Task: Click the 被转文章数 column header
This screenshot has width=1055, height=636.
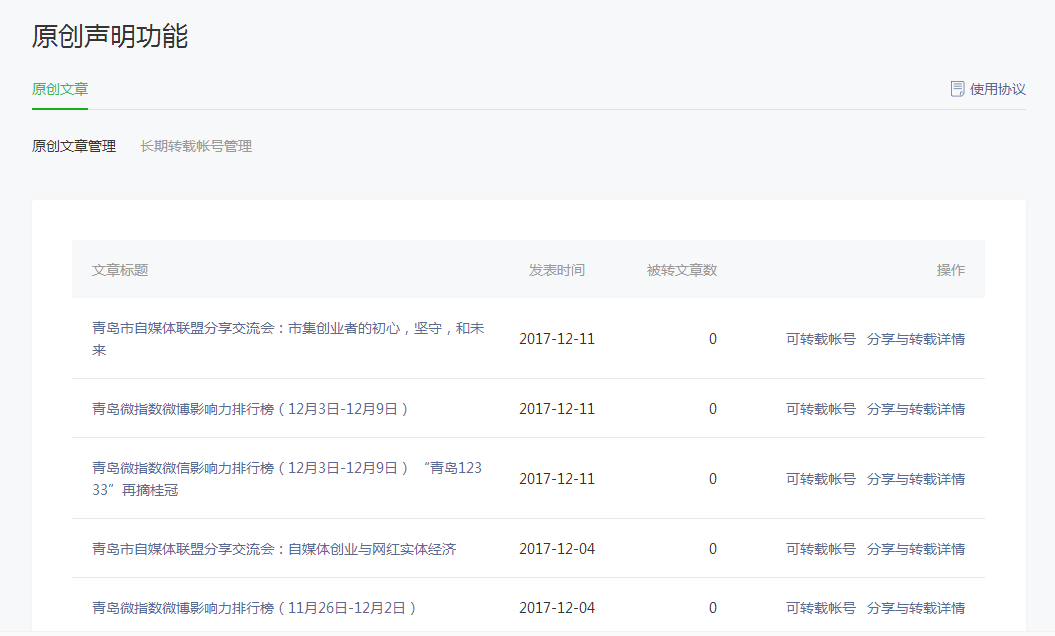Action: click(x=681, y=270)
